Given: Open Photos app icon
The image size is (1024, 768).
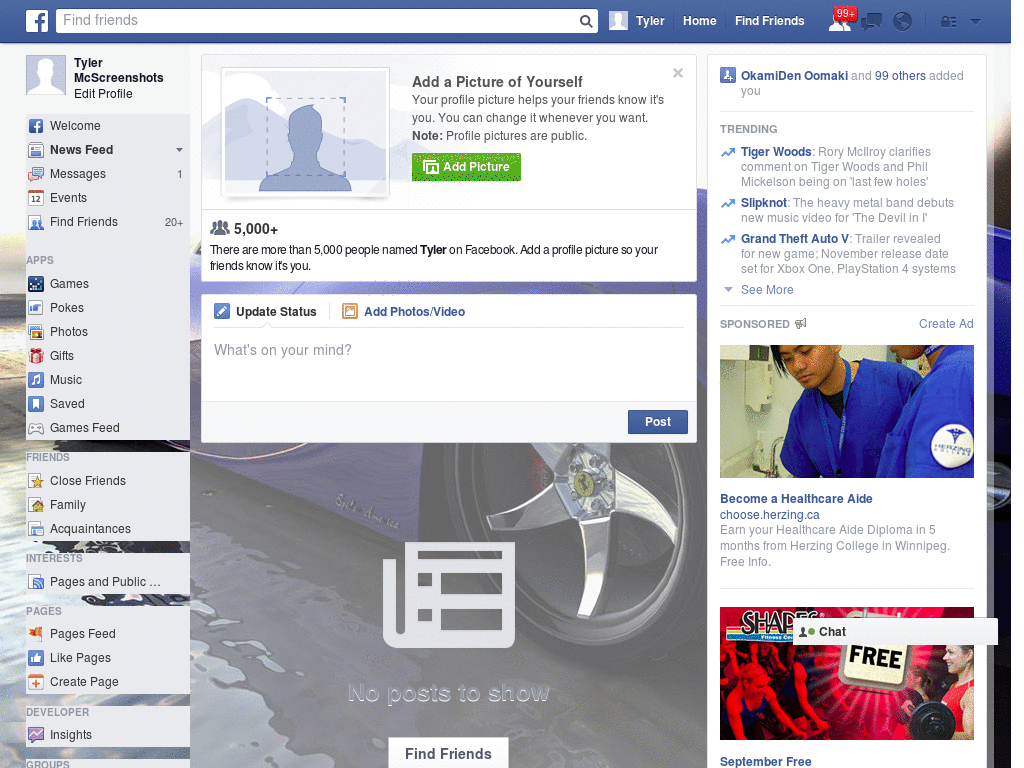Looking at the screenshot, I should 36,332.
